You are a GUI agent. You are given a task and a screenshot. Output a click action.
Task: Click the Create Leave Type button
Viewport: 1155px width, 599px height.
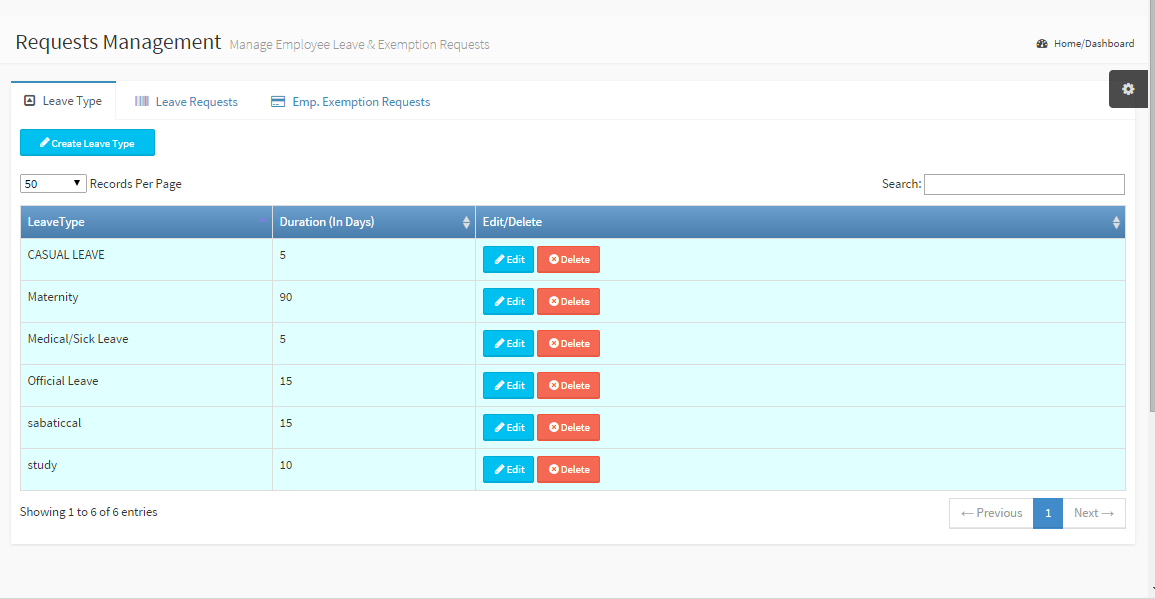(x=87, y=143)
